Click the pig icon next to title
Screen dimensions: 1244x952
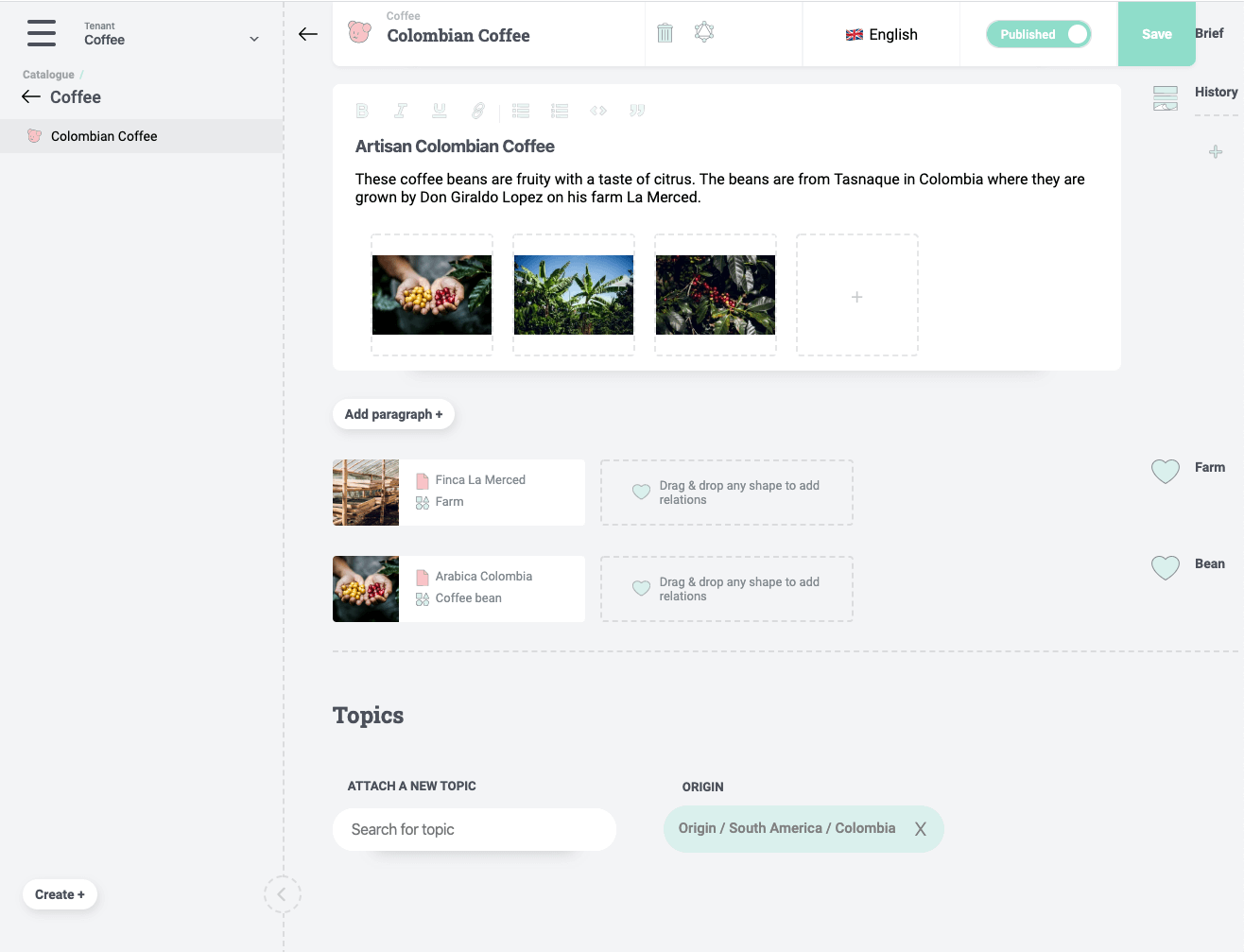tap(359, 32)
